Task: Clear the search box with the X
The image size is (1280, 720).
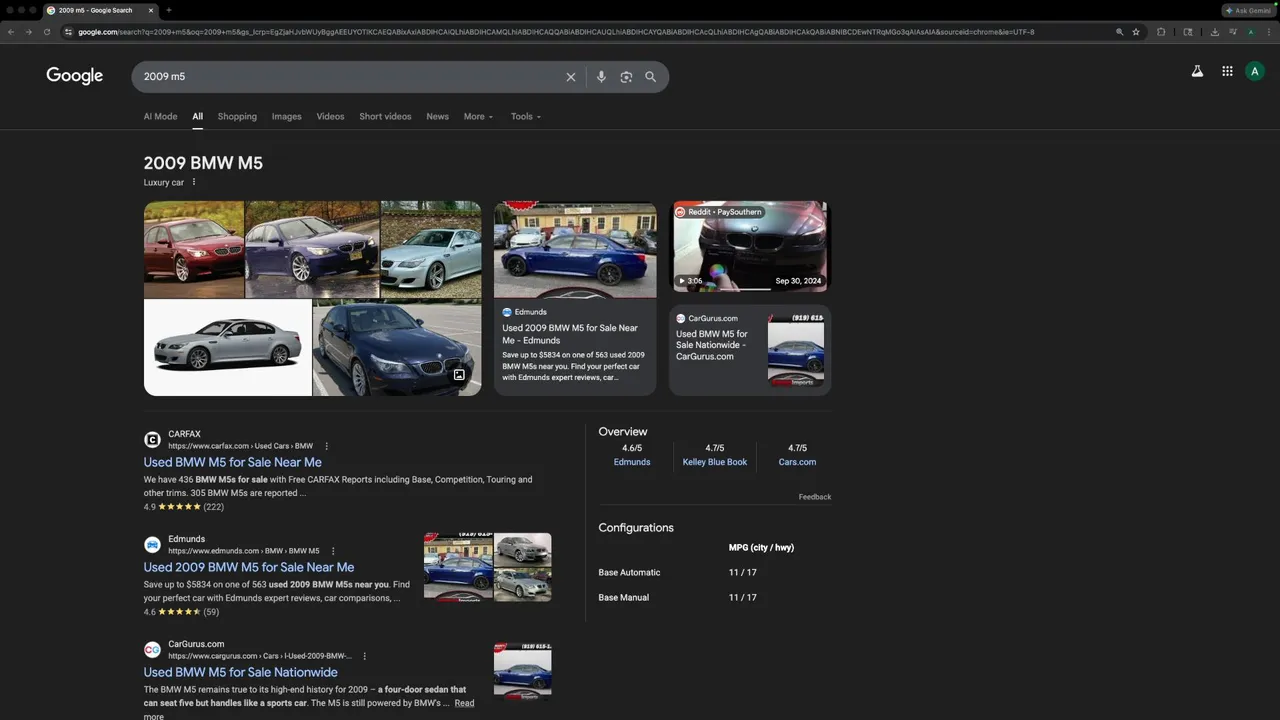Action: 571,77
